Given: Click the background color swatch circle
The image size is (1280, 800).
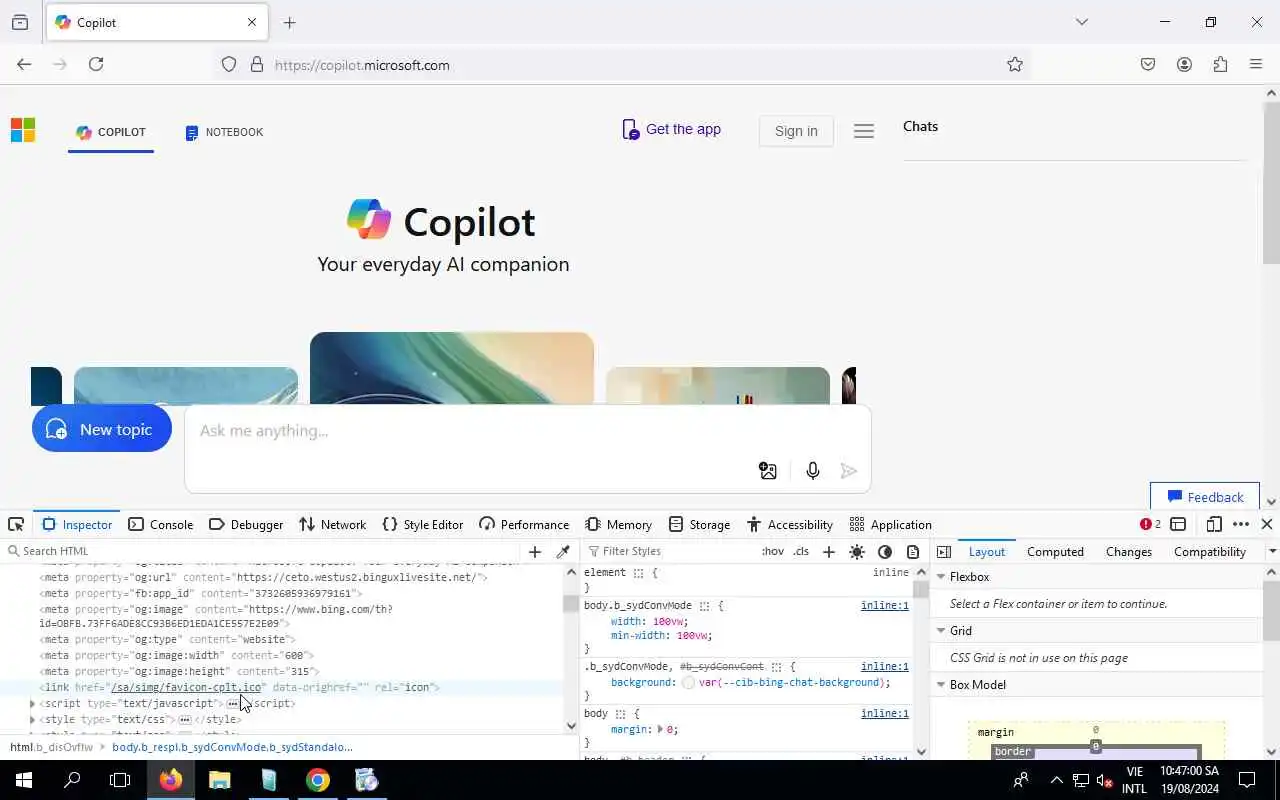Looking at the screenshot, I should pos(689,682).
